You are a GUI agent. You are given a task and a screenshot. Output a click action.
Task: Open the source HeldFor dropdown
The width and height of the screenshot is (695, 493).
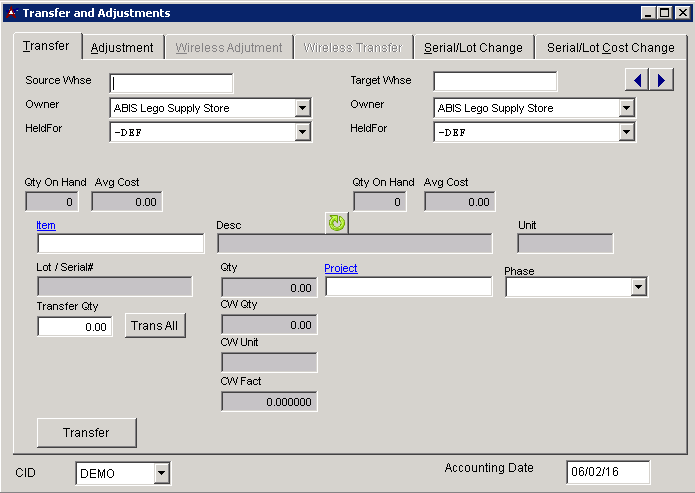302,132
